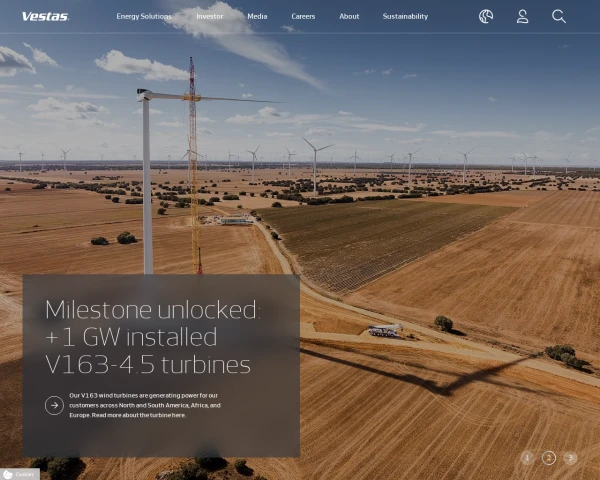Open the user account icon

(522, 16)
